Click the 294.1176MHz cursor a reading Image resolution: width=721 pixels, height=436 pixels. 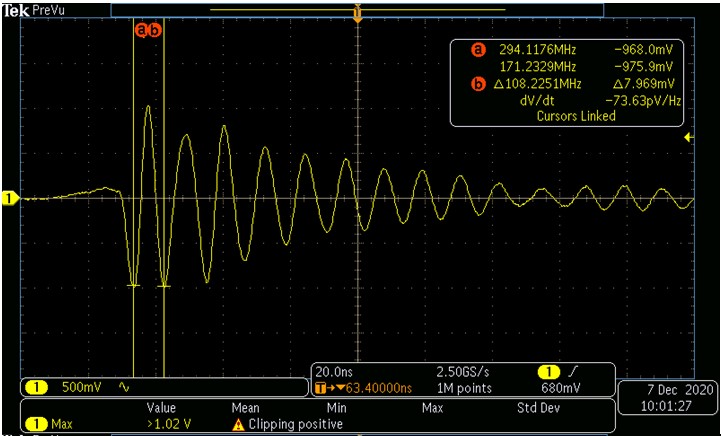(538, 50)
